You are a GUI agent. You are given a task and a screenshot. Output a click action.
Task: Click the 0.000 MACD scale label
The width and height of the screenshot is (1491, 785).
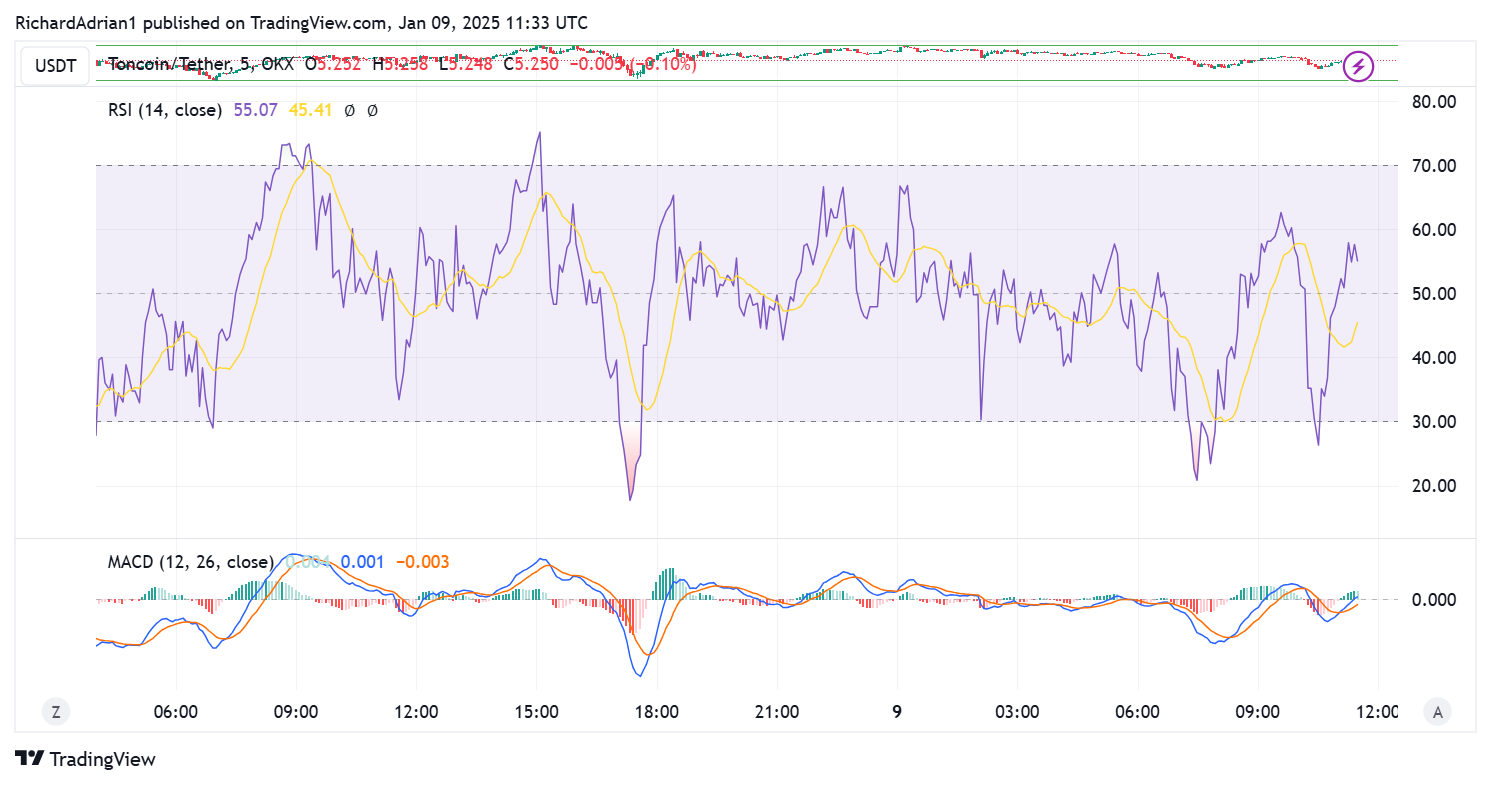tap(1434, 599)
